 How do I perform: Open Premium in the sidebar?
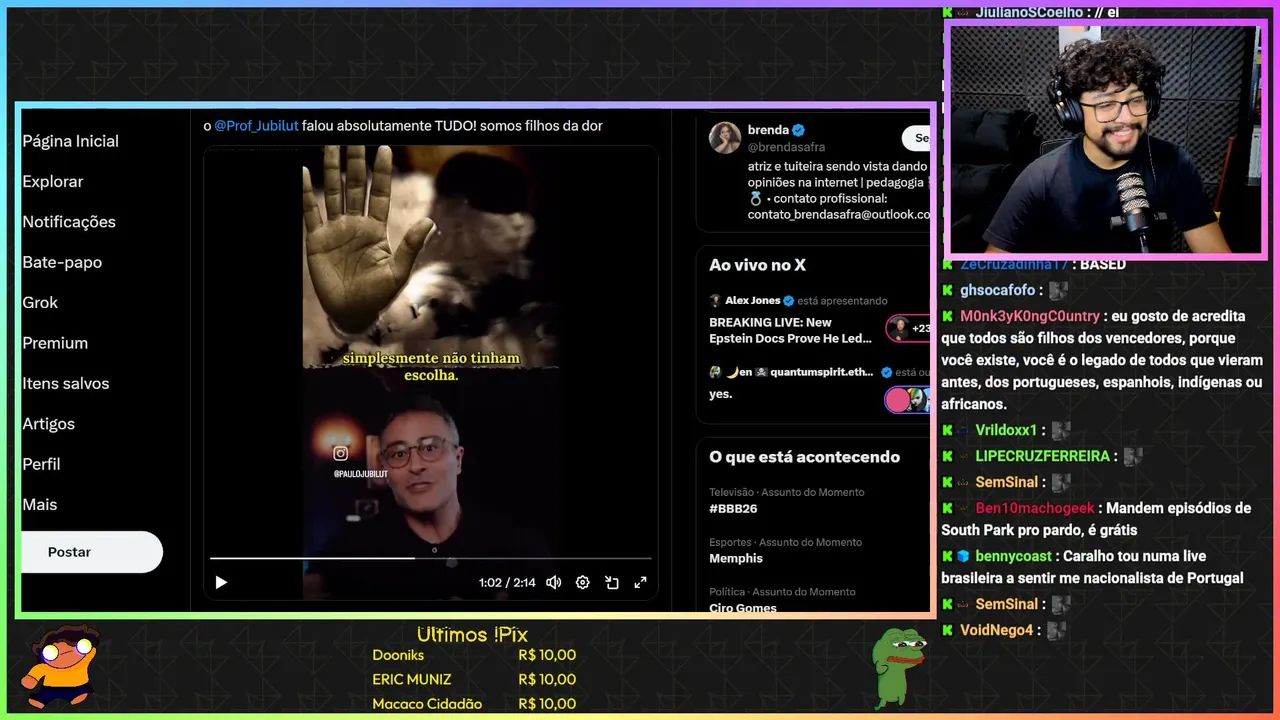55,343
